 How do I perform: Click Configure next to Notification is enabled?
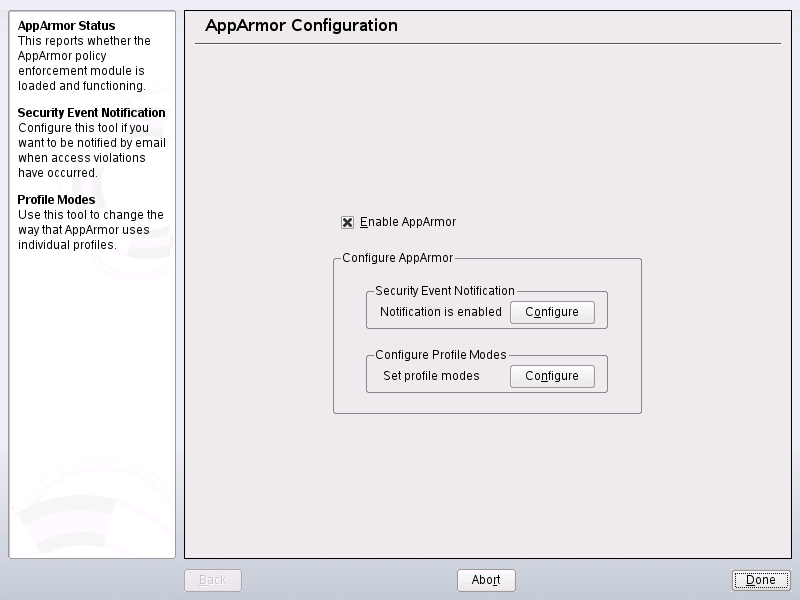click(x=552, y=312)
